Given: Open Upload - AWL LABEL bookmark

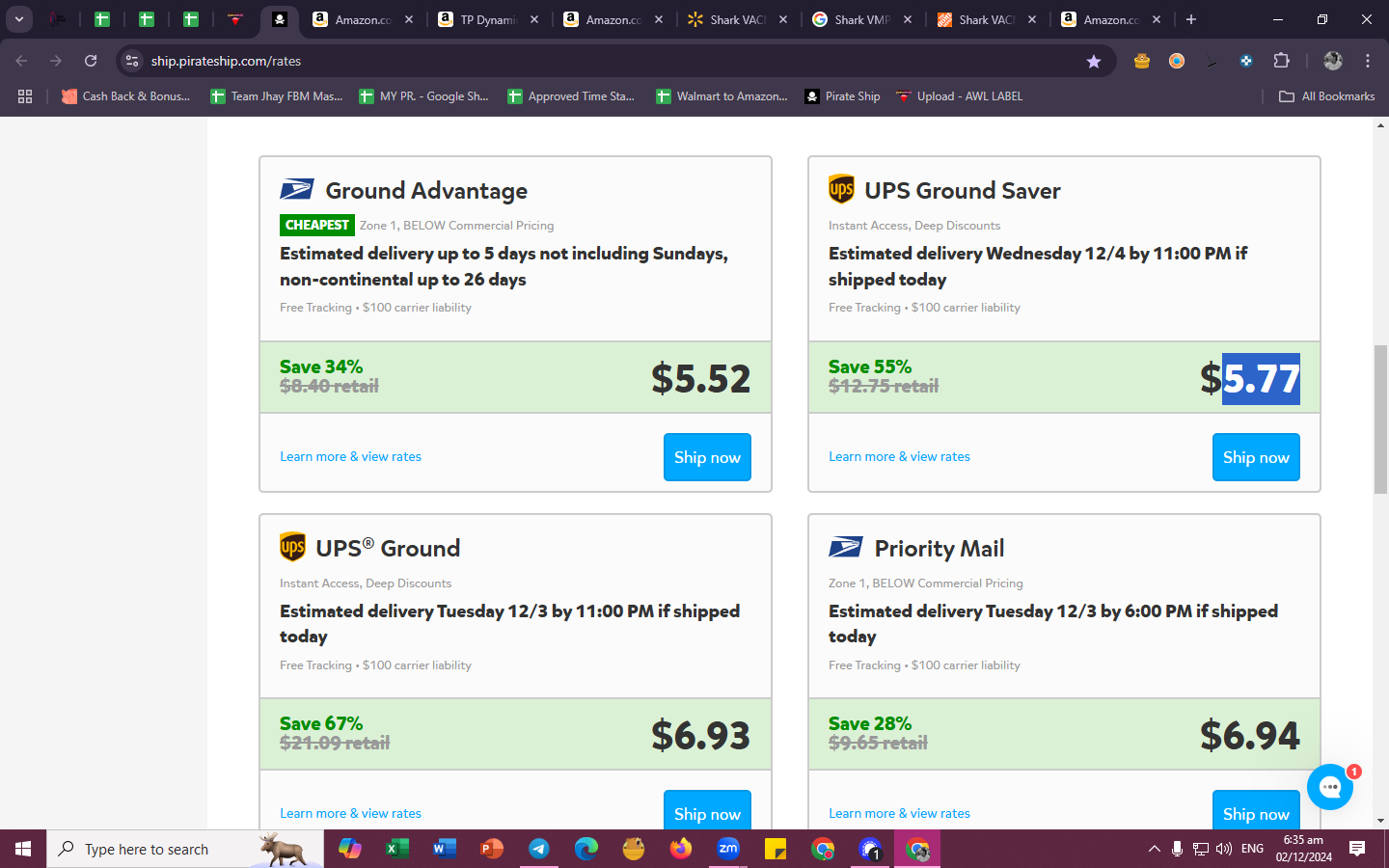Looking at the screenshot, I should click(x=959, y=96).
